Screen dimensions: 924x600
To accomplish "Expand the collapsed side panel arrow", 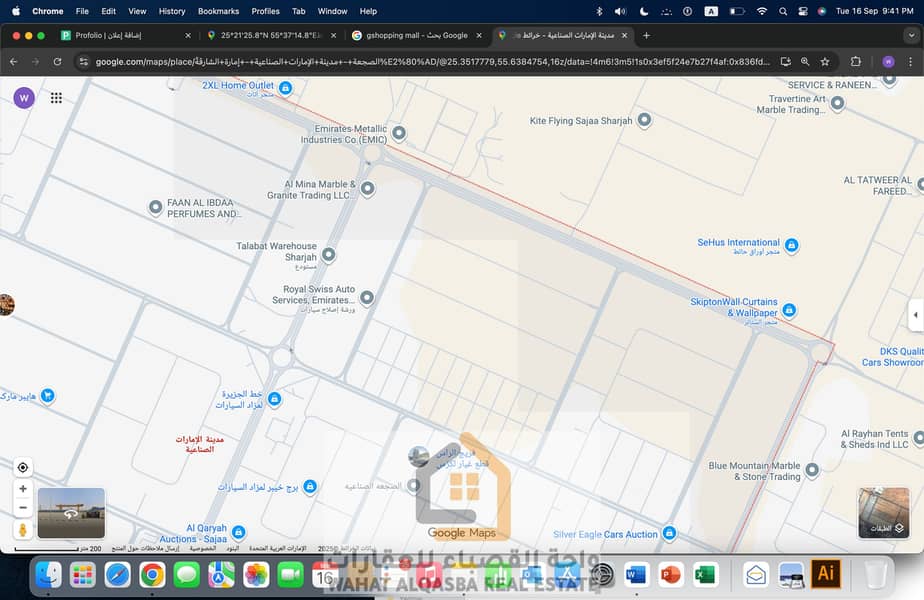I will (x=915, y=315).
